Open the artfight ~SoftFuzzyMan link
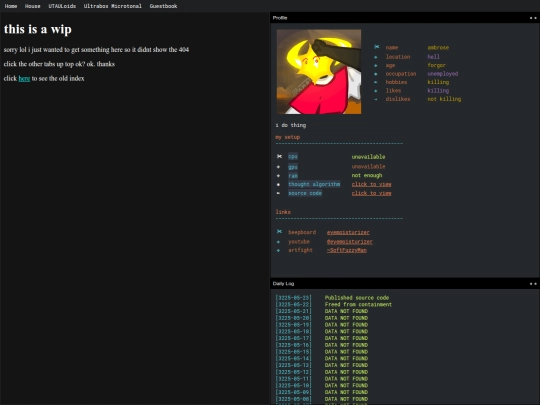Image resolution: width=540 pixels, height=405 pixels. 347,250
